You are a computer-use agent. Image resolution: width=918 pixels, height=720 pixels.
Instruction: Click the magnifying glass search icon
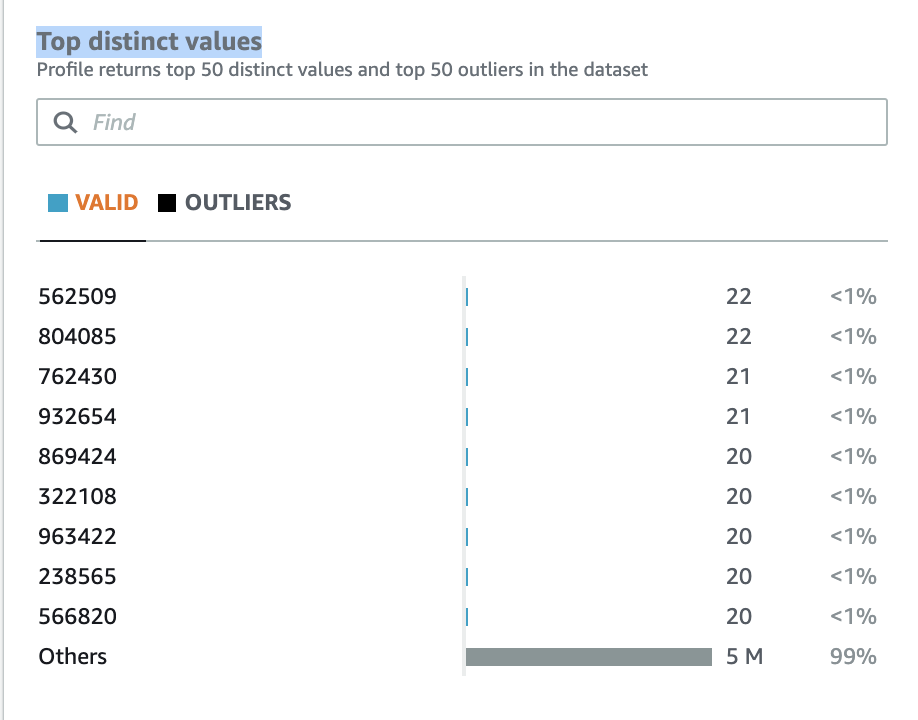pyautogui.click(x=65, y=122)
